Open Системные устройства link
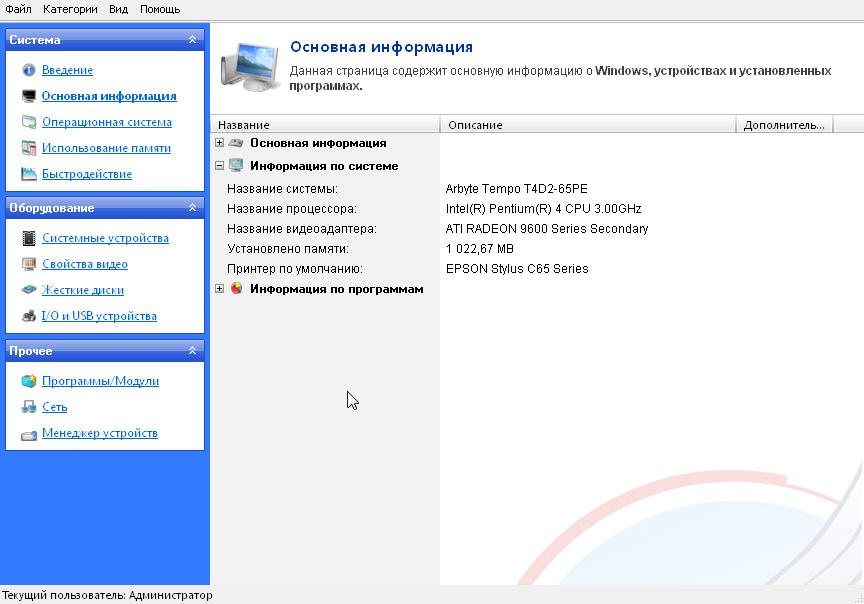Screen dimensions: 864x604 point(105,238)
